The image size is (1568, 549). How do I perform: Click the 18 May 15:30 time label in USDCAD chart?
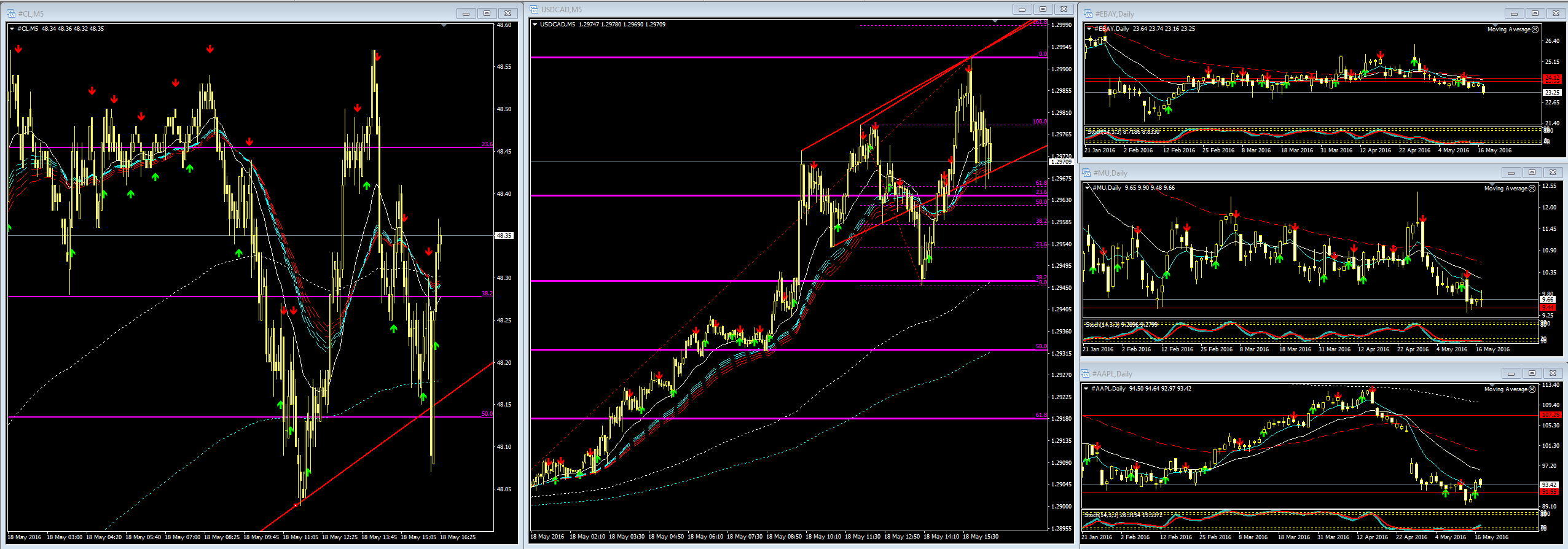[x=981, y=537]
